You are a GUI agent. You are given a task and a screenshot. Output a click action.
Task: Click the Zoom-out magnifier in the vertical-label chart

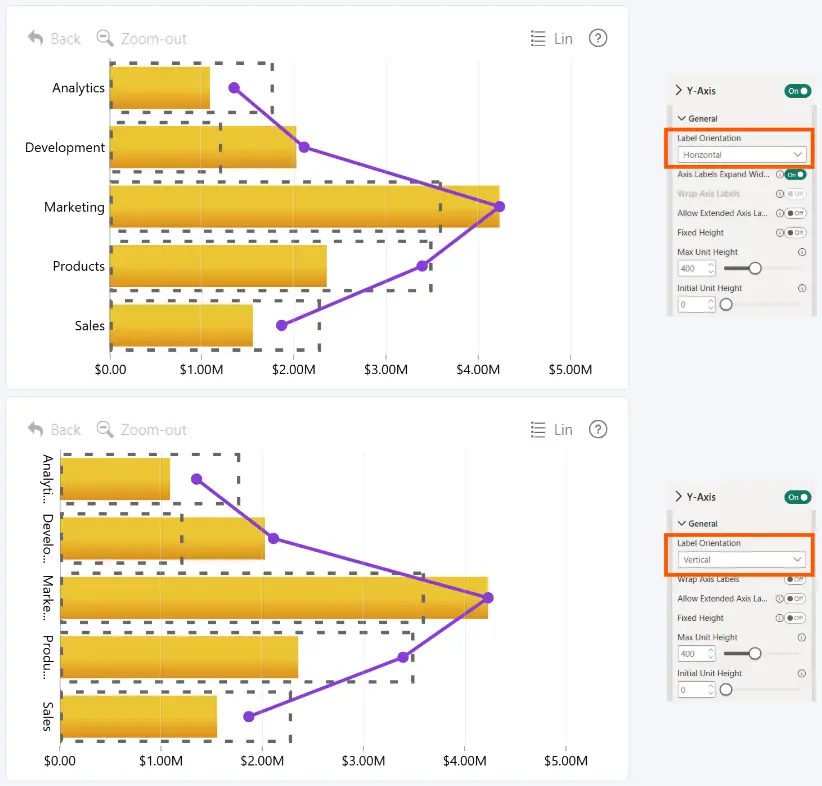(x=105, y=429)
